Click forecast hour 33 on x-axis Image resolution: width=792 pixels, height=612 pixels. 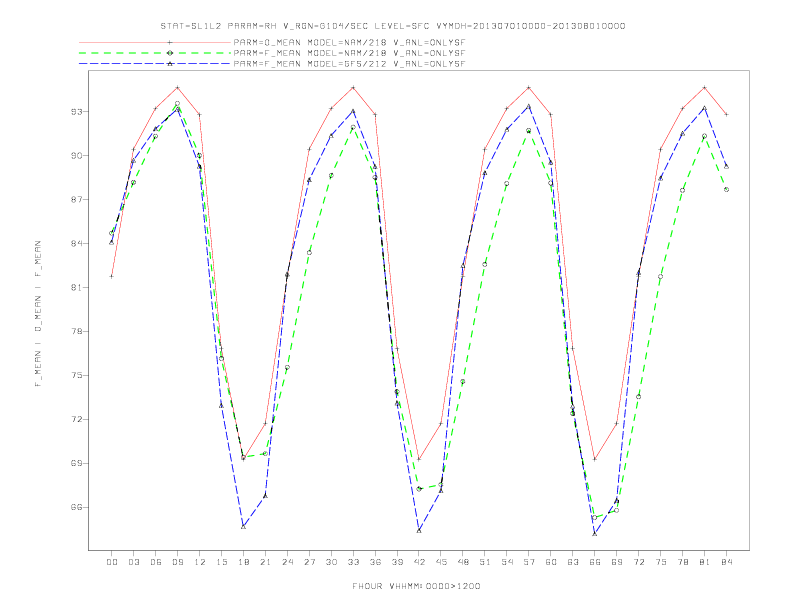point(353,562)
